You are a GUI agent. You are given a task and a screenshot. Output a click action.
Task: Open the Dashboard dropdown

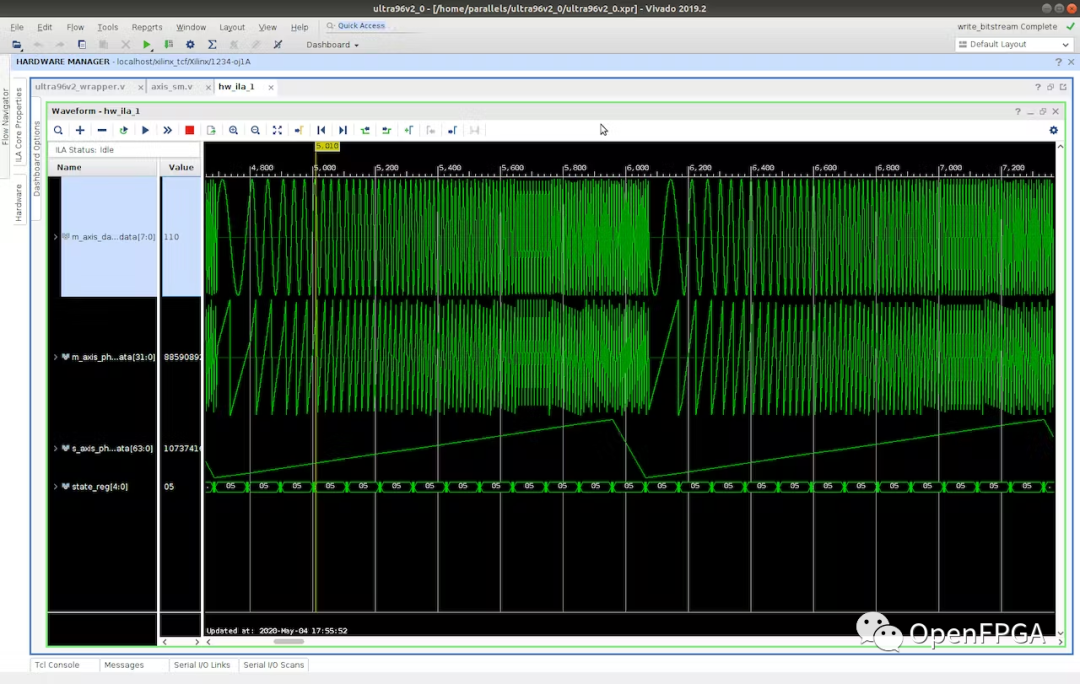[x=332, y=45]
